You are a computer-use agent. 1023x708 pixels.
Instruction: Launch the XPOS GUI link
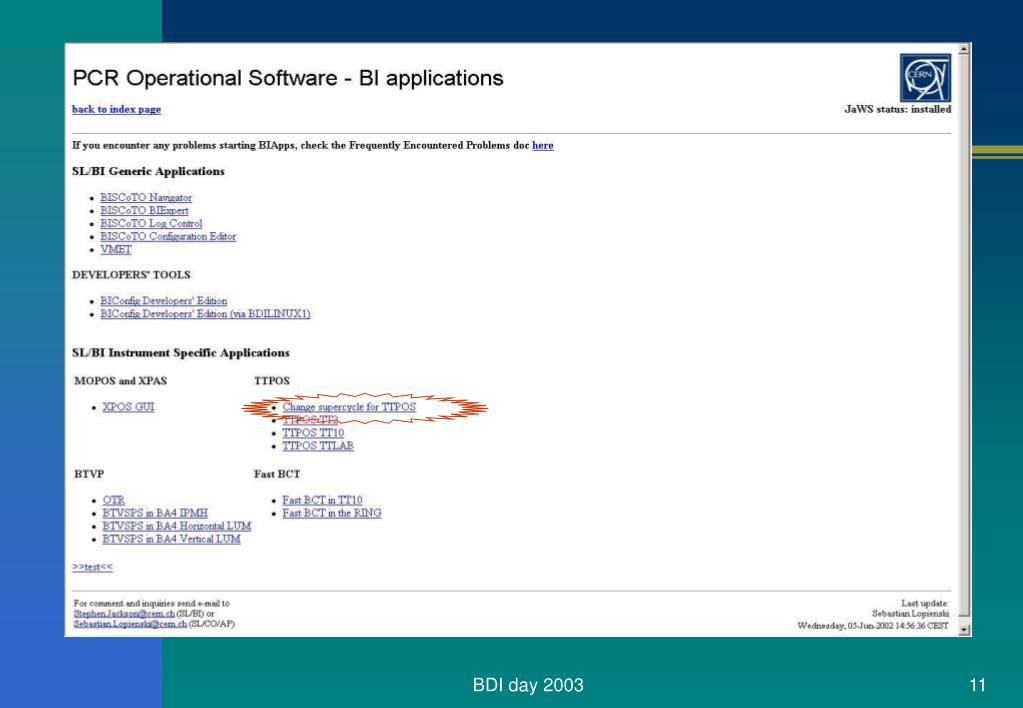(x=128, y=407)
